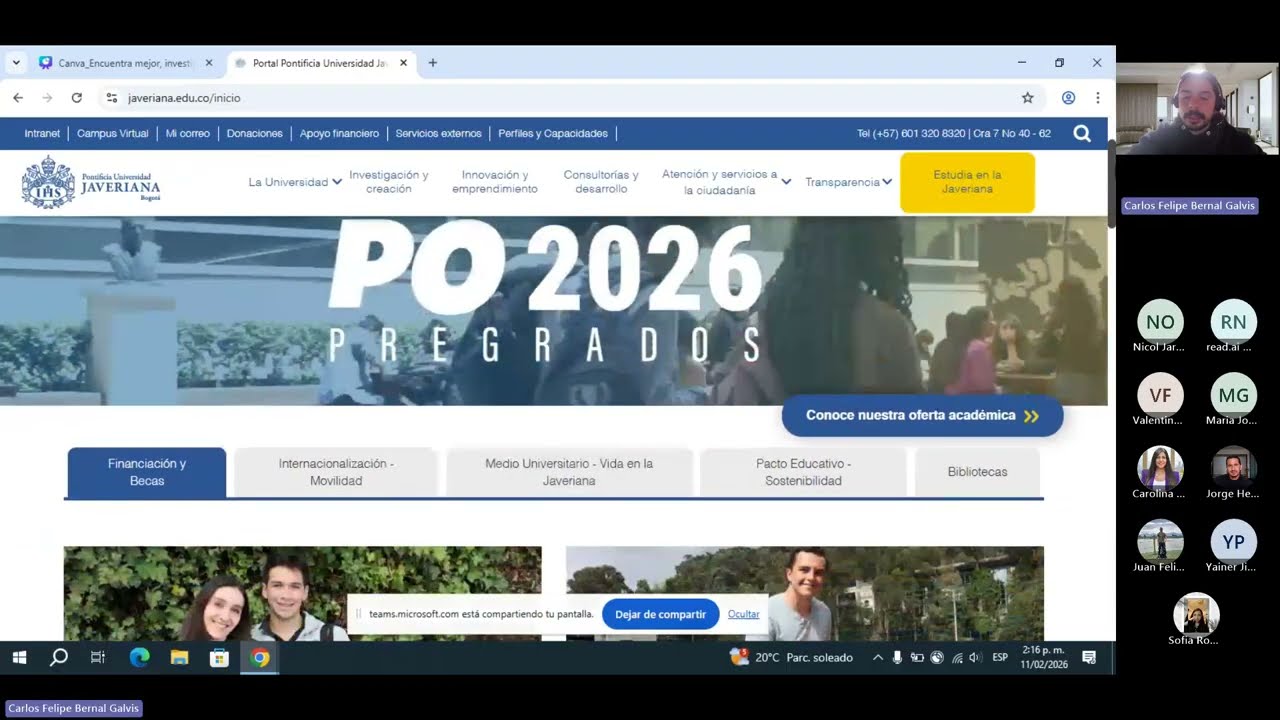Open Chrome three-dot menu
This screenshot has height=720, width=1280.
[1097, 98]
